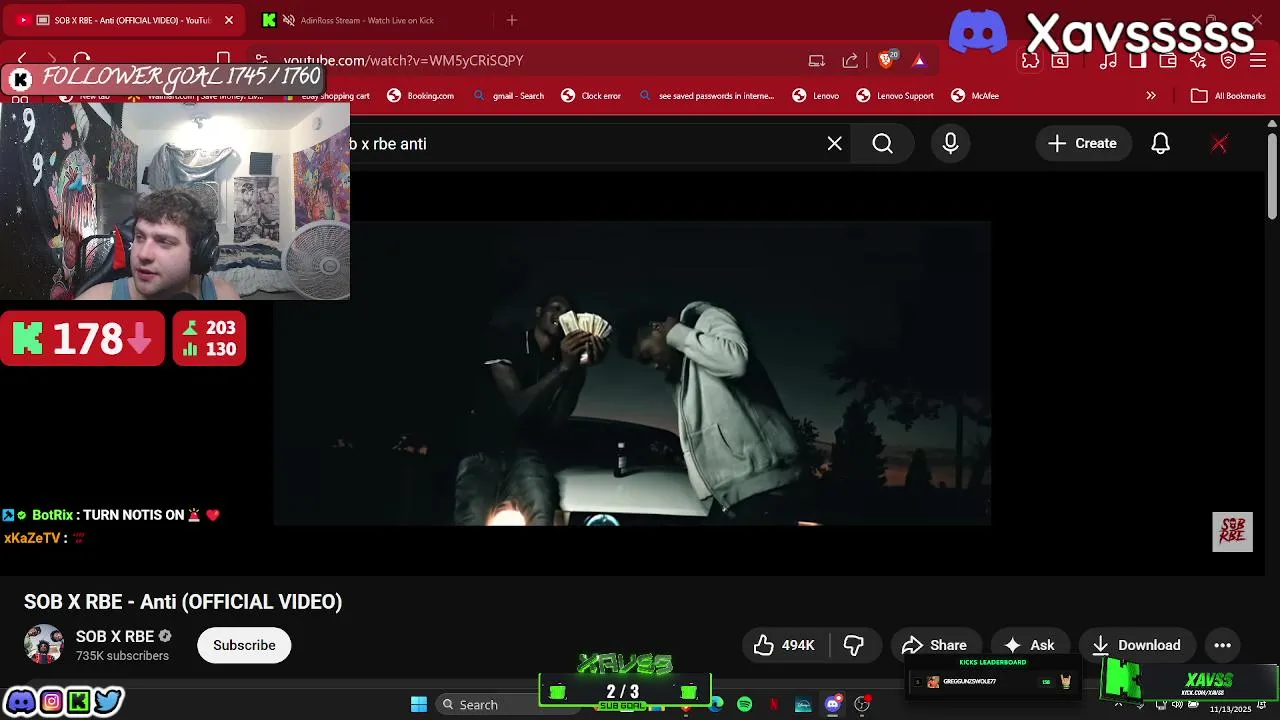Open the All Bookmarks folder
Screen dimensions: 1280x720
(x=1229, y=96)
